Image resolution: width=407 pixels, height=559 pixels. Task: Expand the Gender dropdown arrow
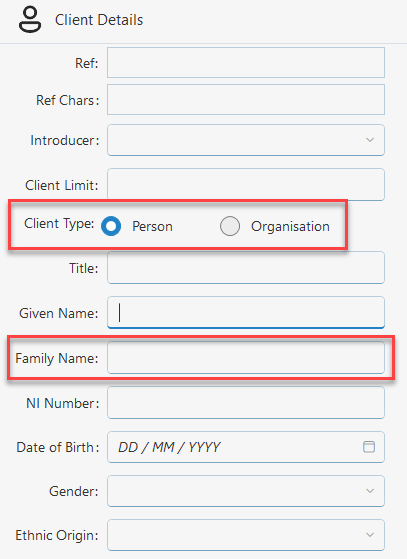tap(370, 491)
